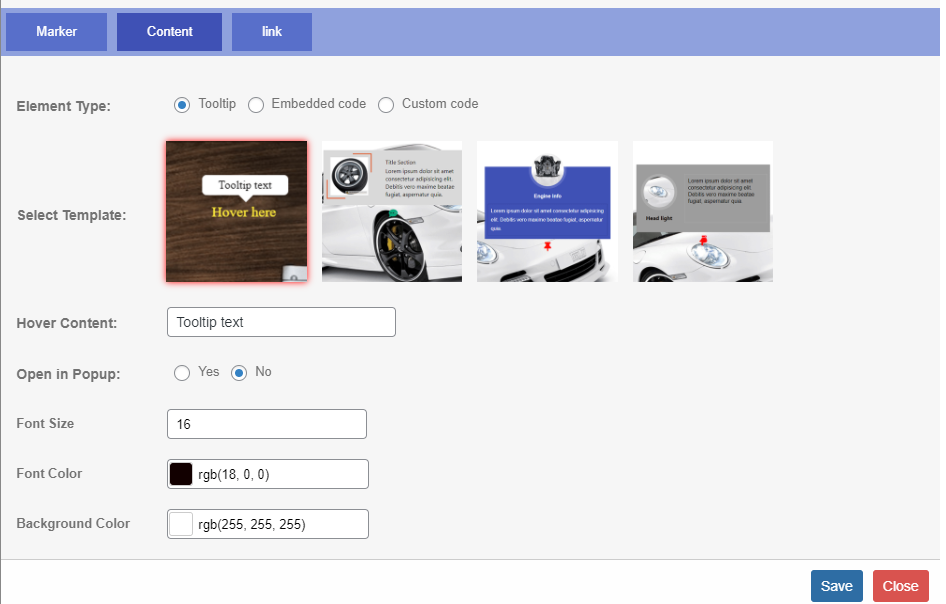The height and width of the screenshot is (604, 946).
Task: Save the hotspot settings
Action: (837, 586)
